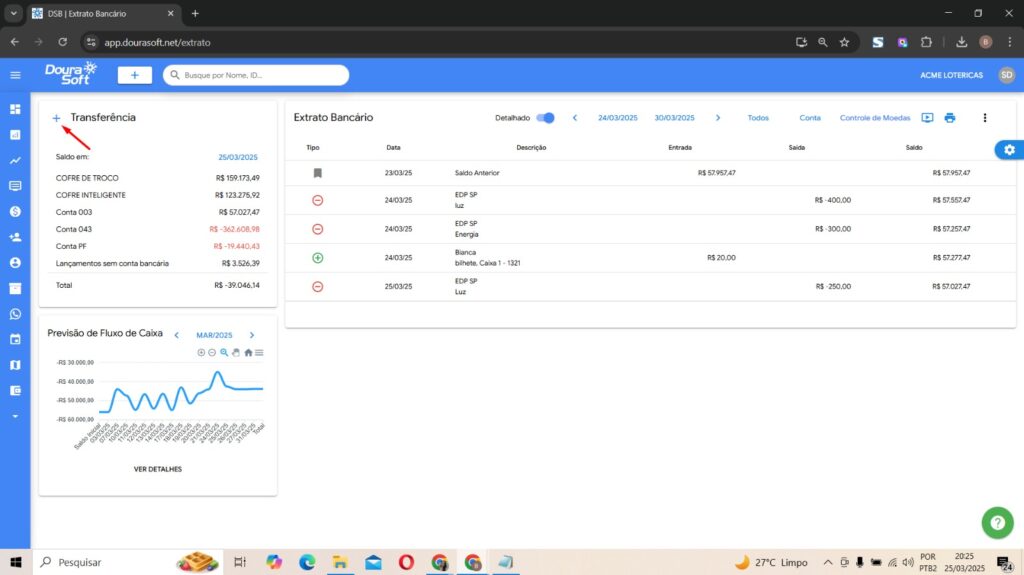This screenshot has width=1024, height=575.
Task: Open the chart's export menu icon
Action: coord(259,353)
